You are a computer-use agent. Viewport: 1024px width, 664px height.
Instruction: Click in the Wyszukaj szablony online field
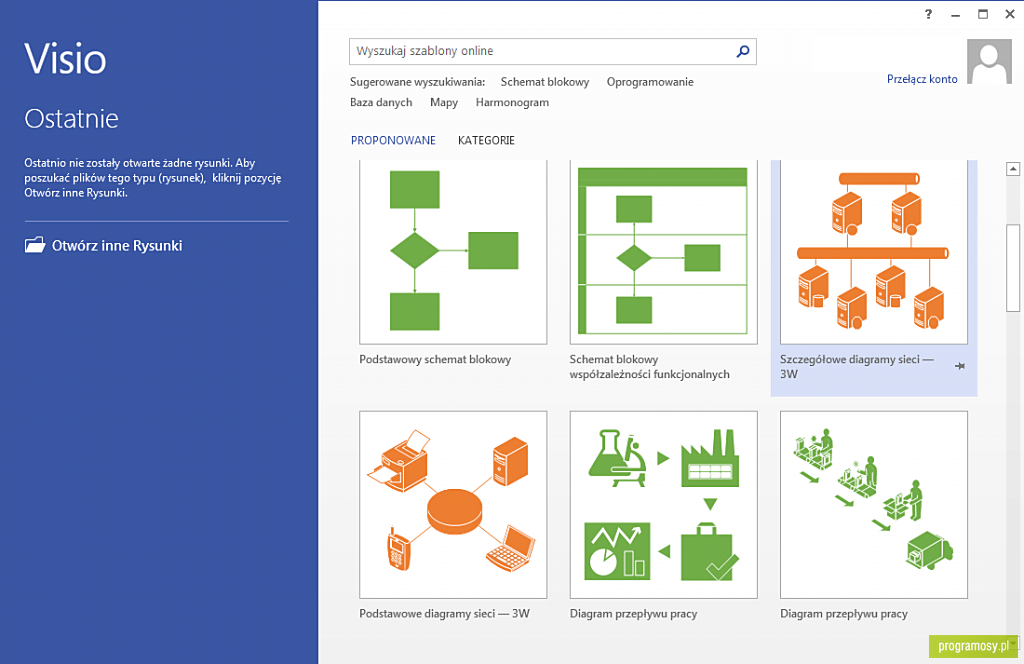tap(552, 51)
